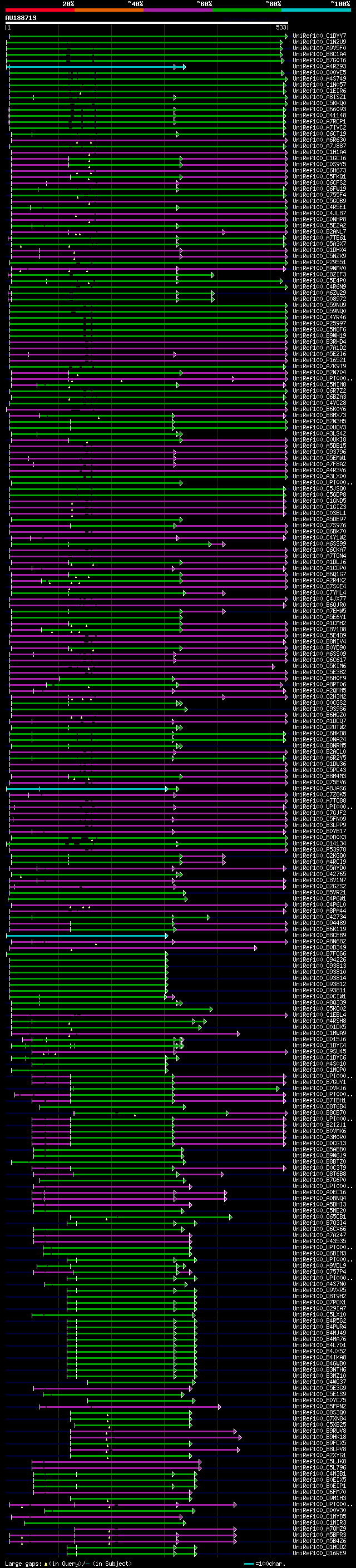Open hit UniRef100_C5KKQ0
This screenshot has width=356, height=1568.
click(319, 103)
